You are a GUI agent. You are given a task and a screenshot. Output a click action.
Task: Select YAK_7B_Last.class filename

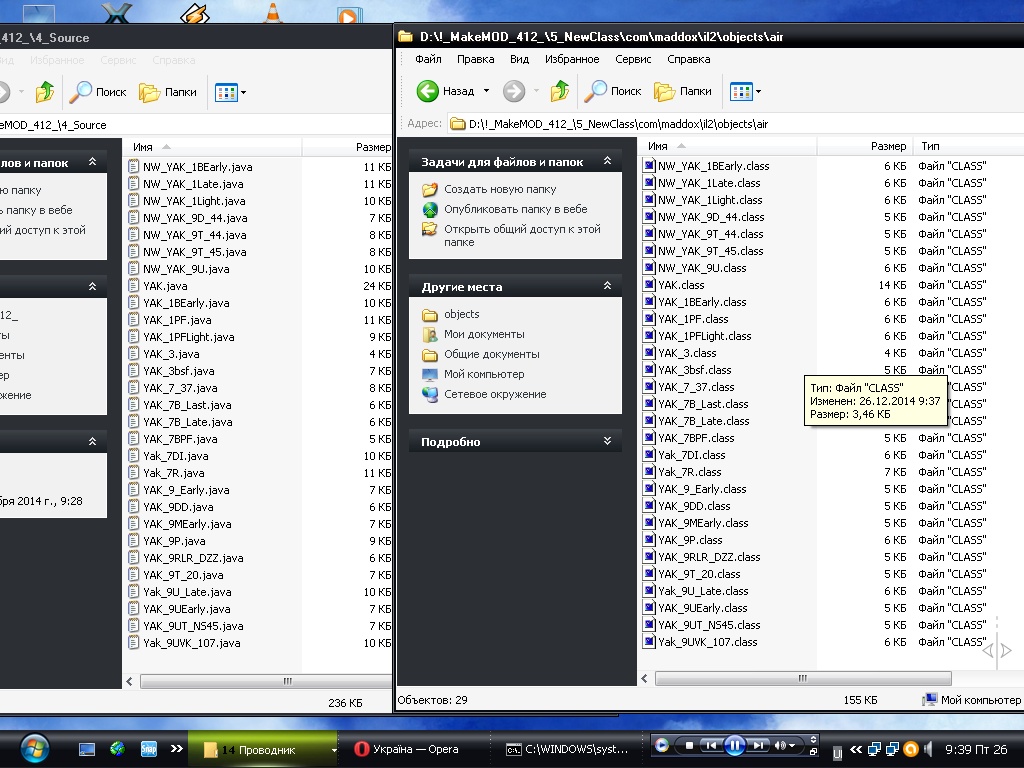coord(703,404)
